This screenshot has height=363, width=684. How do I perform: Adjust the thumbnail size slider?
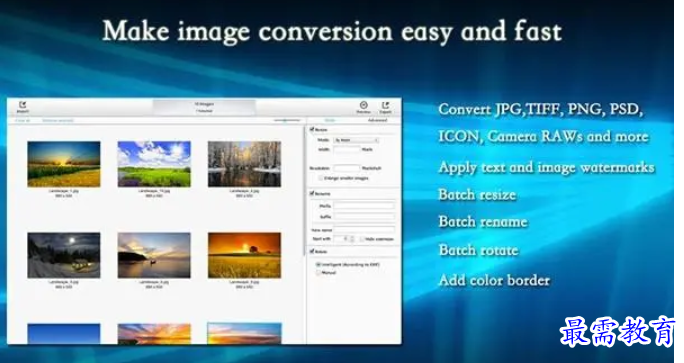coord(287,120)
